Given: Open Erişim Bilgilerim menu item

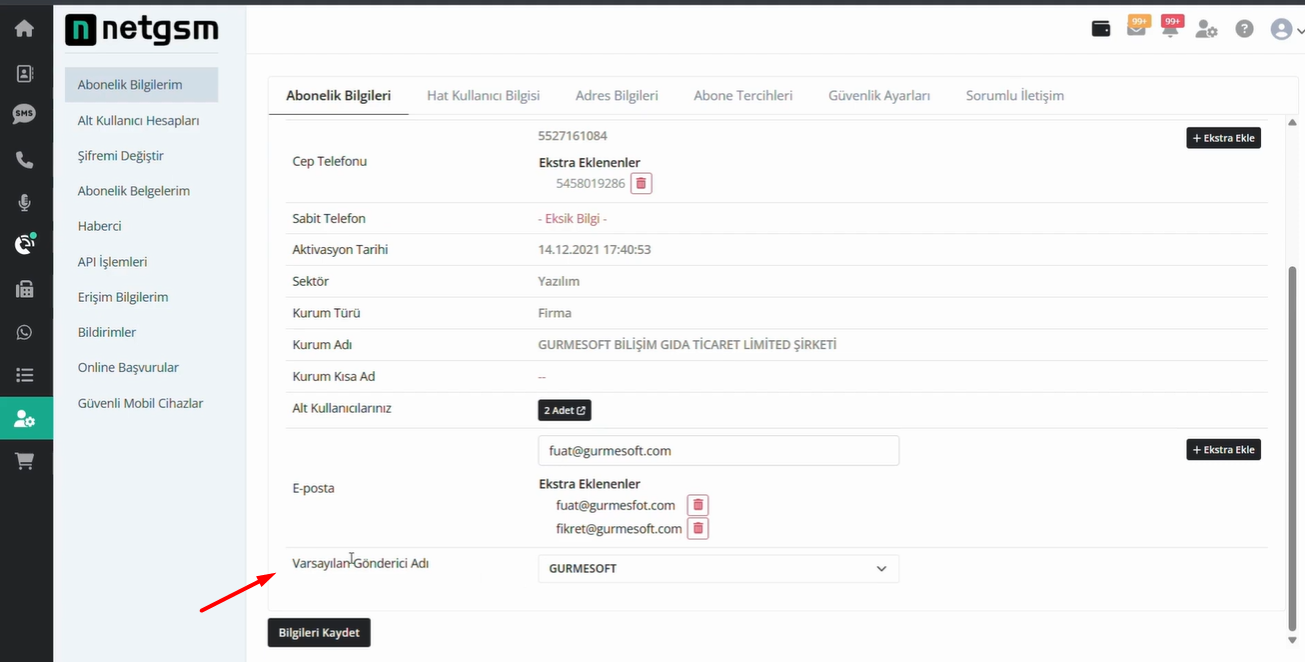Looking at the screenshot, I should [x=123, y=297].
